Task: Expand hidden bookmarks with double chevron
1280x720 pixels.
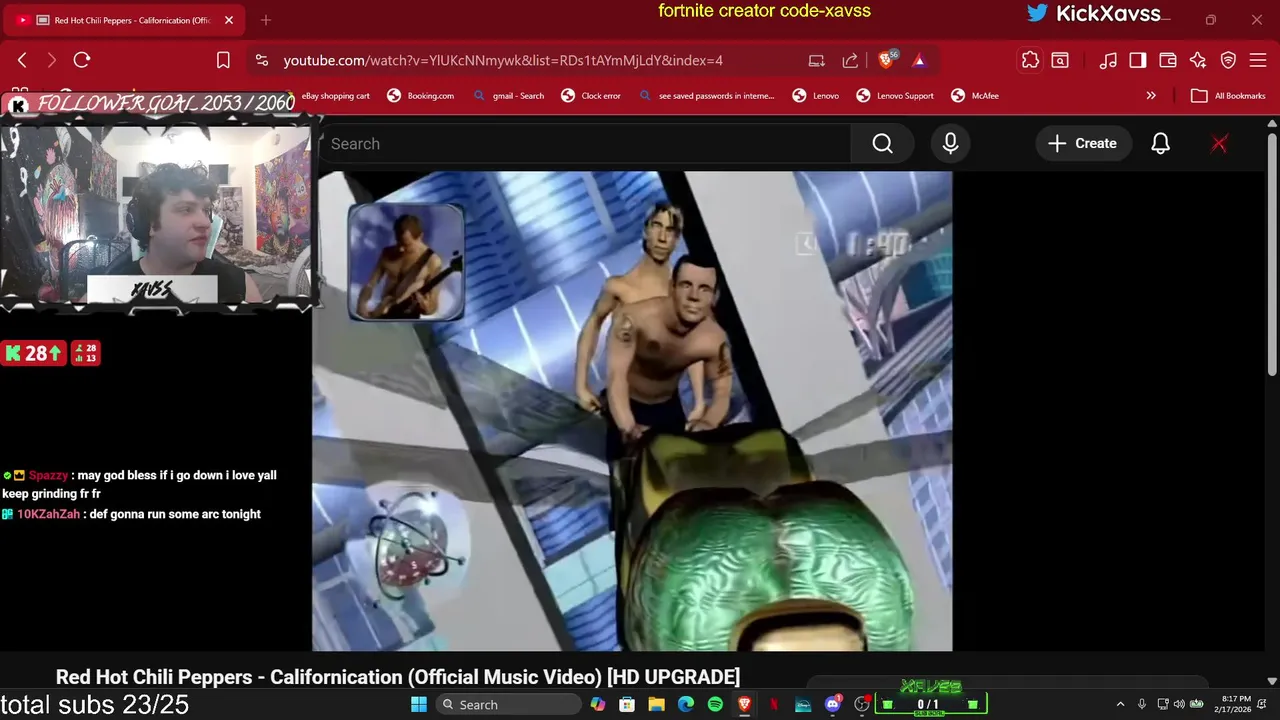Action: [x=1151, y=96]
